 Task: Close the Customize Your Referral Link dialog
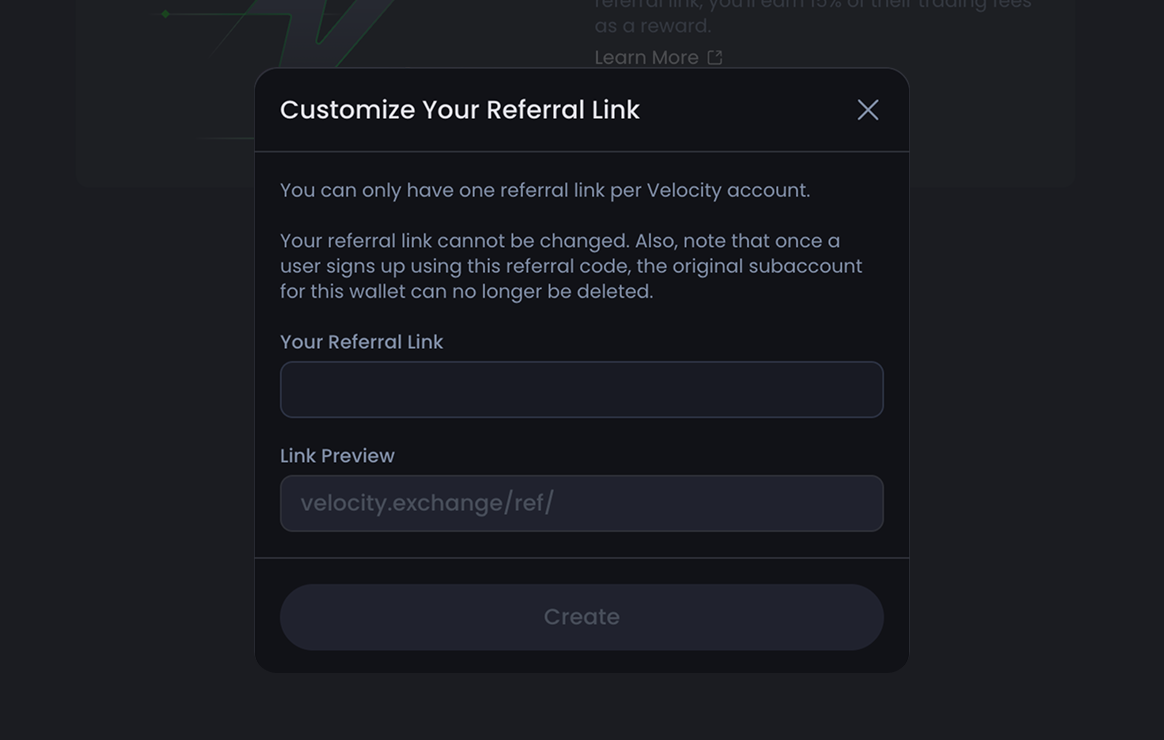click(867, 110)
